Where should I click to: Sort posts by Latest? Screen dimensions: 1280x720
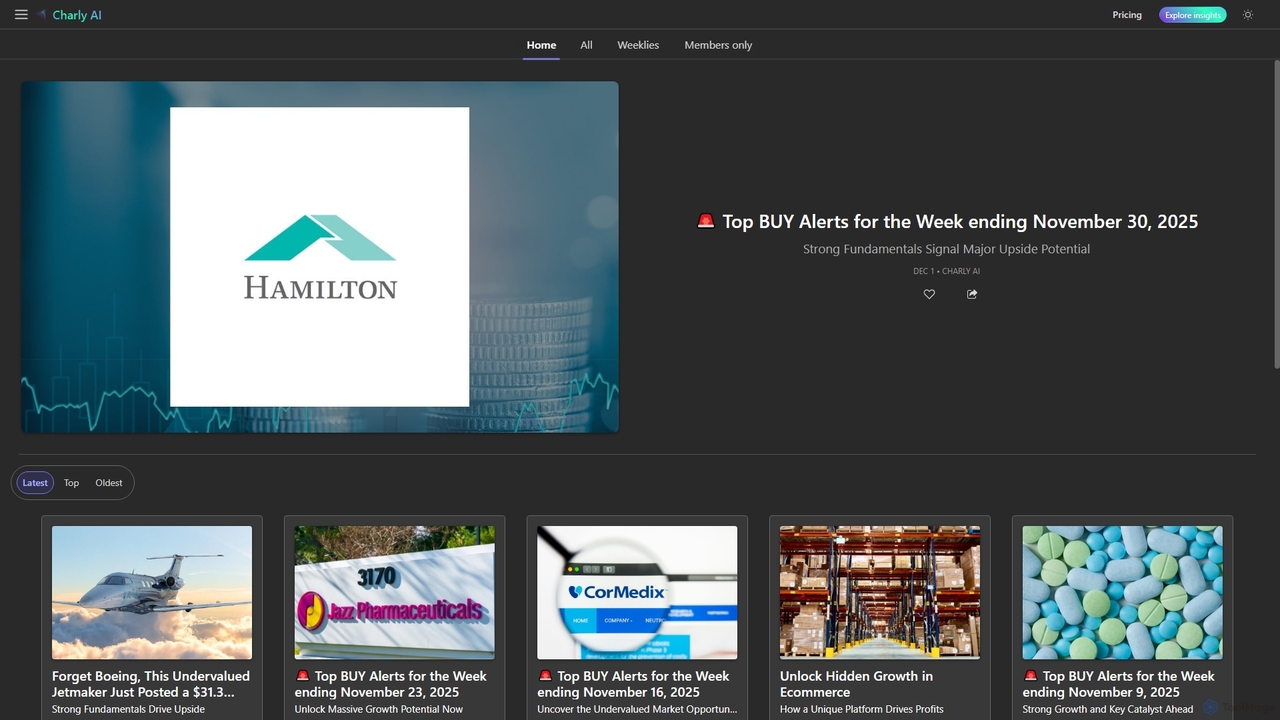(x=35, y=483)
